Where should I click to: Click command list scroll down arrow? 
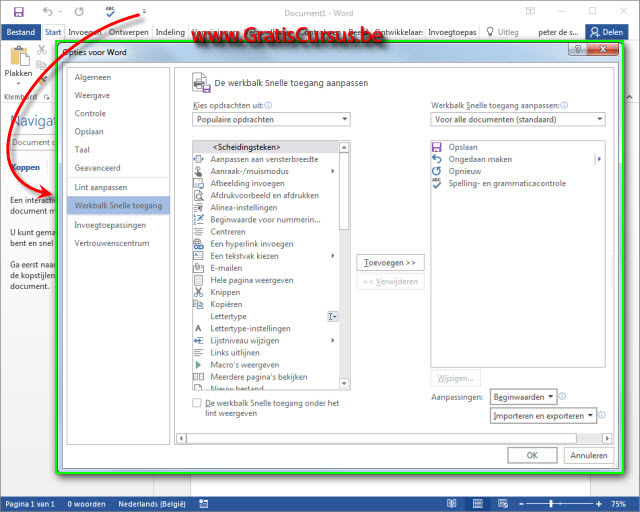(x=344, y=383)
